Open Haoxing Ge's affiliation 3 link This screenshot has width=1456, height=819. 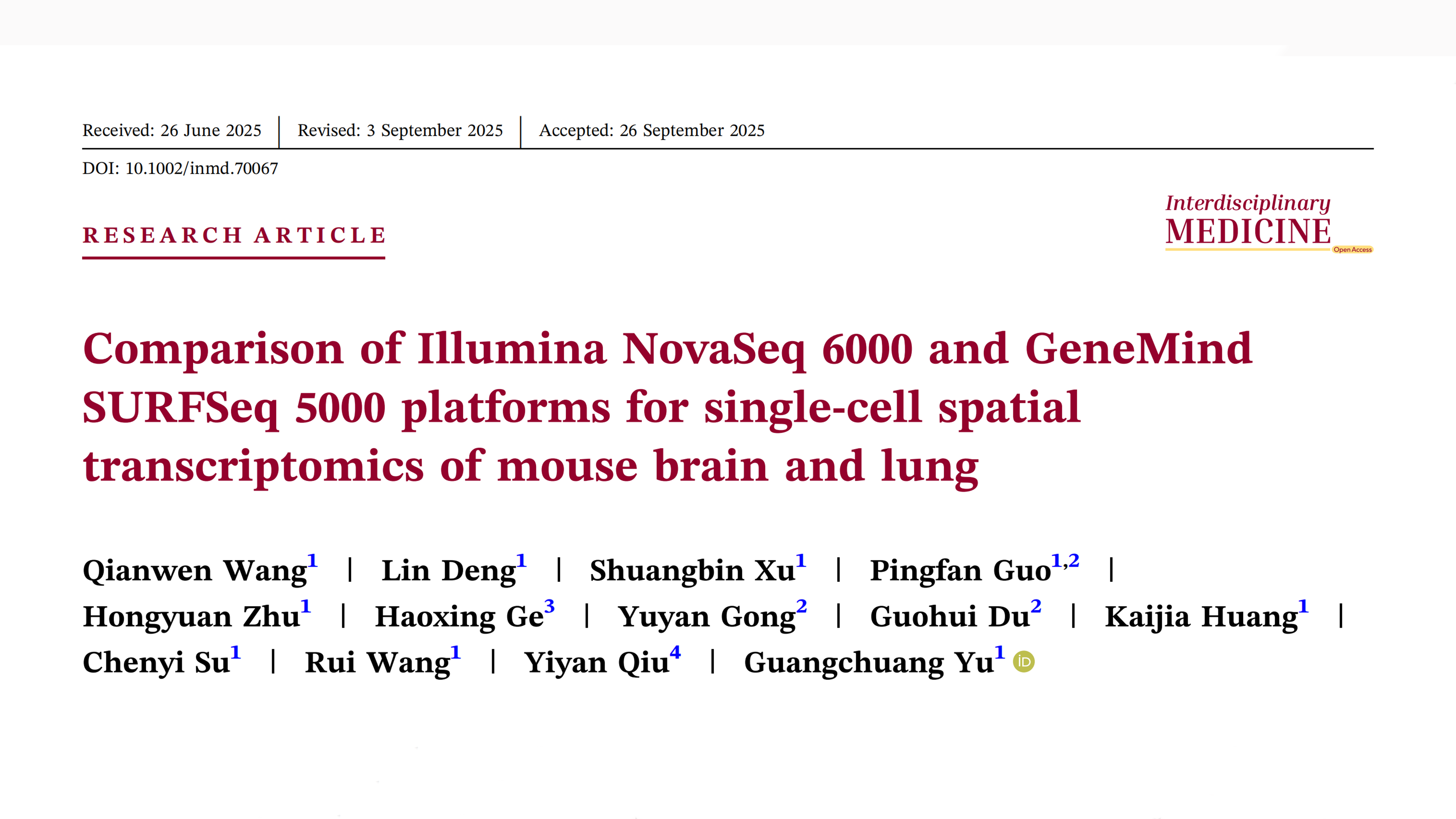coord(549,606)
